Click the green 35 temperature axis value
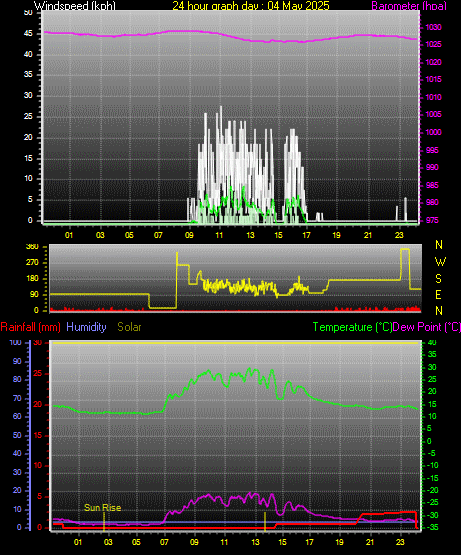 (x=432, y=354)
